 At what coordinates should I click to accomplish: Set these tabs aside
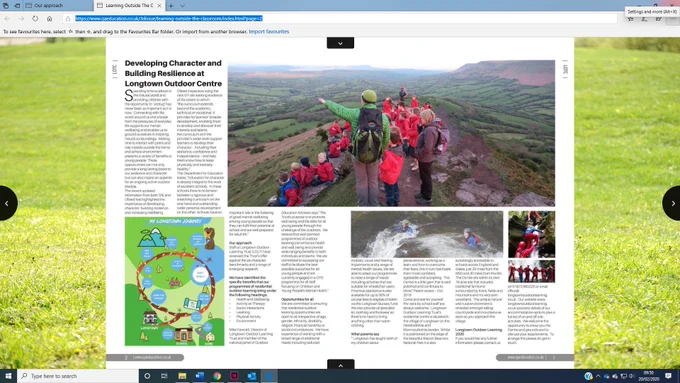17,6
